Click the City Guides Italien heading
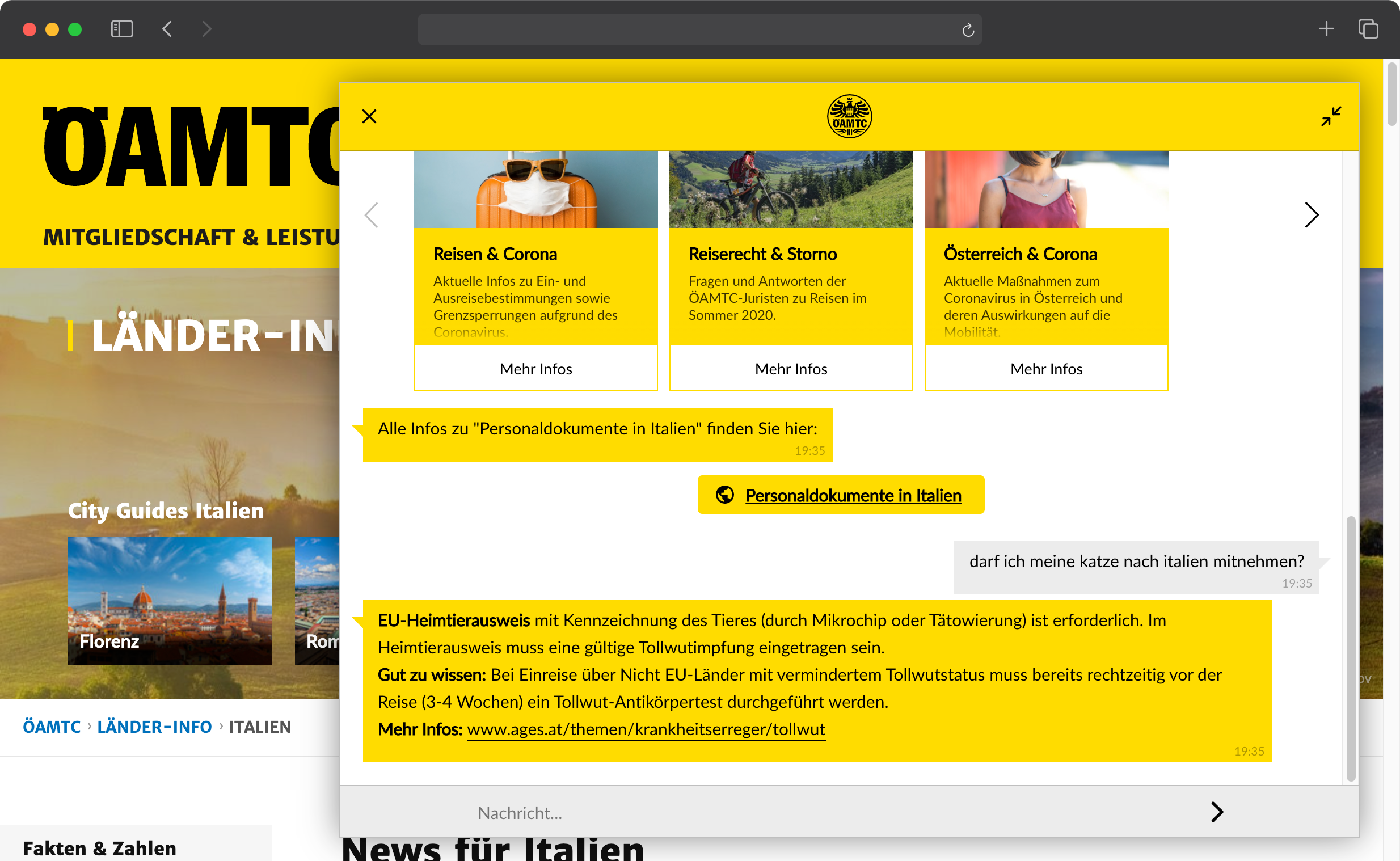This screenshot has width=1400, height=861. [166, 511]
